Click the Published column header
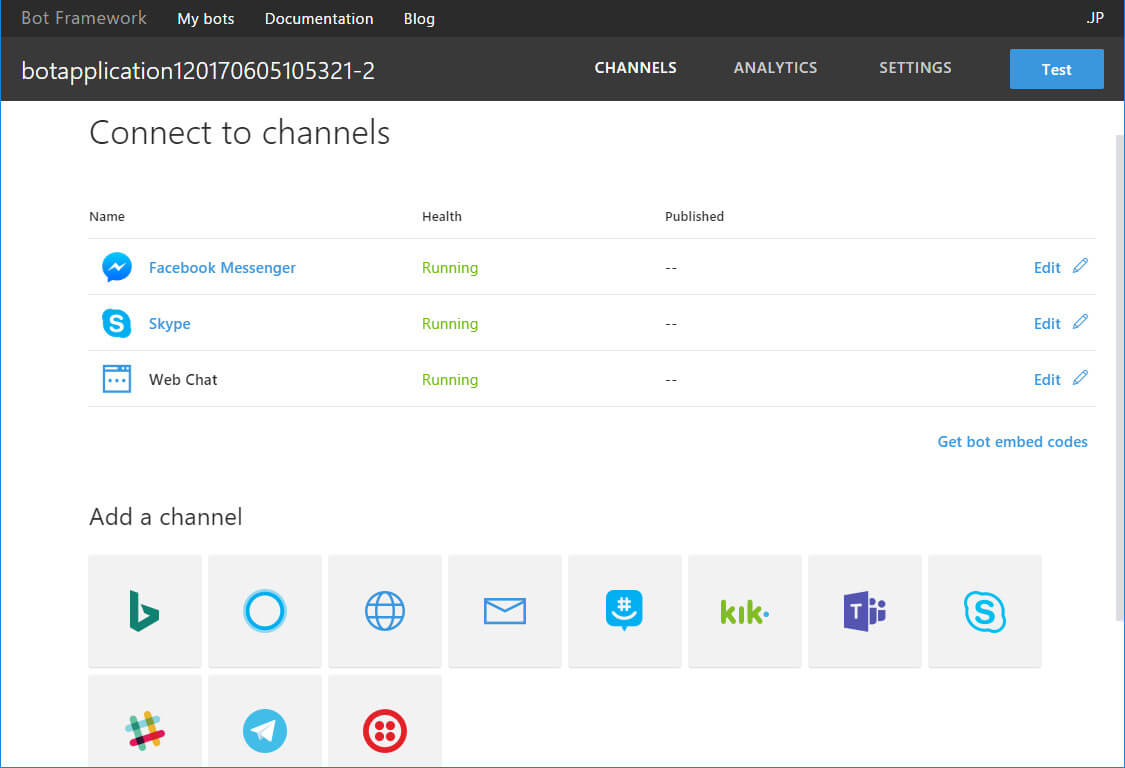Image resolution: width=1125 pixels, height=768 pixels. pos(695,216)
